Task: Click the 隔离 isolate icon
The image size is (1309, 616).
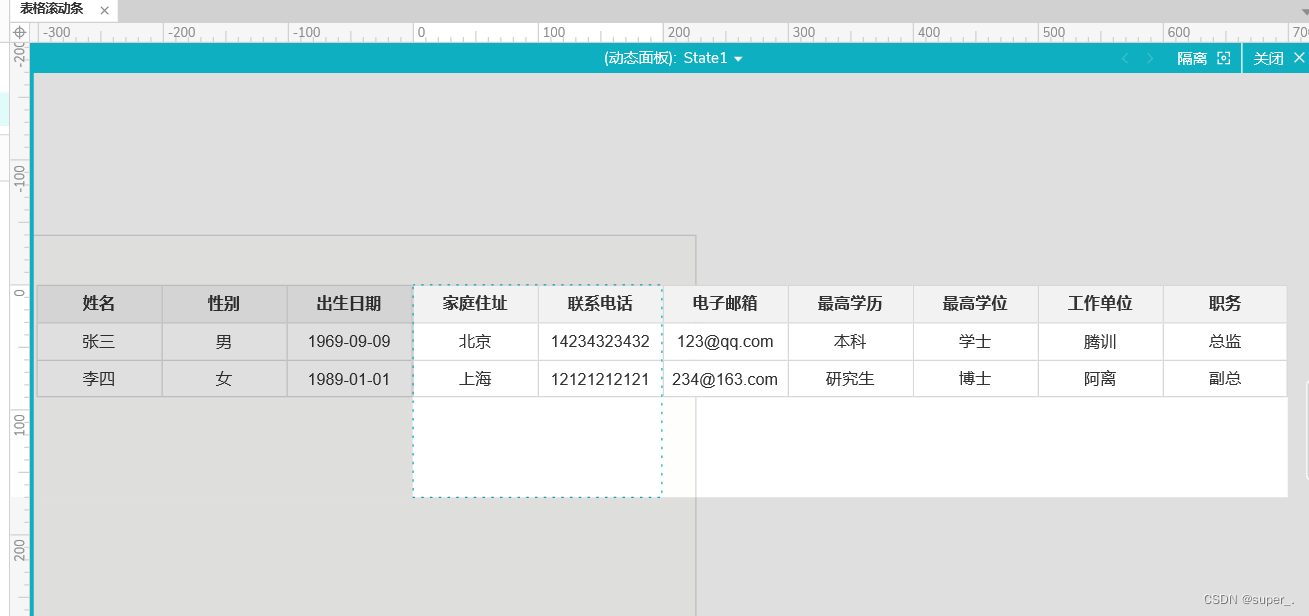Action: (1223, 59)
